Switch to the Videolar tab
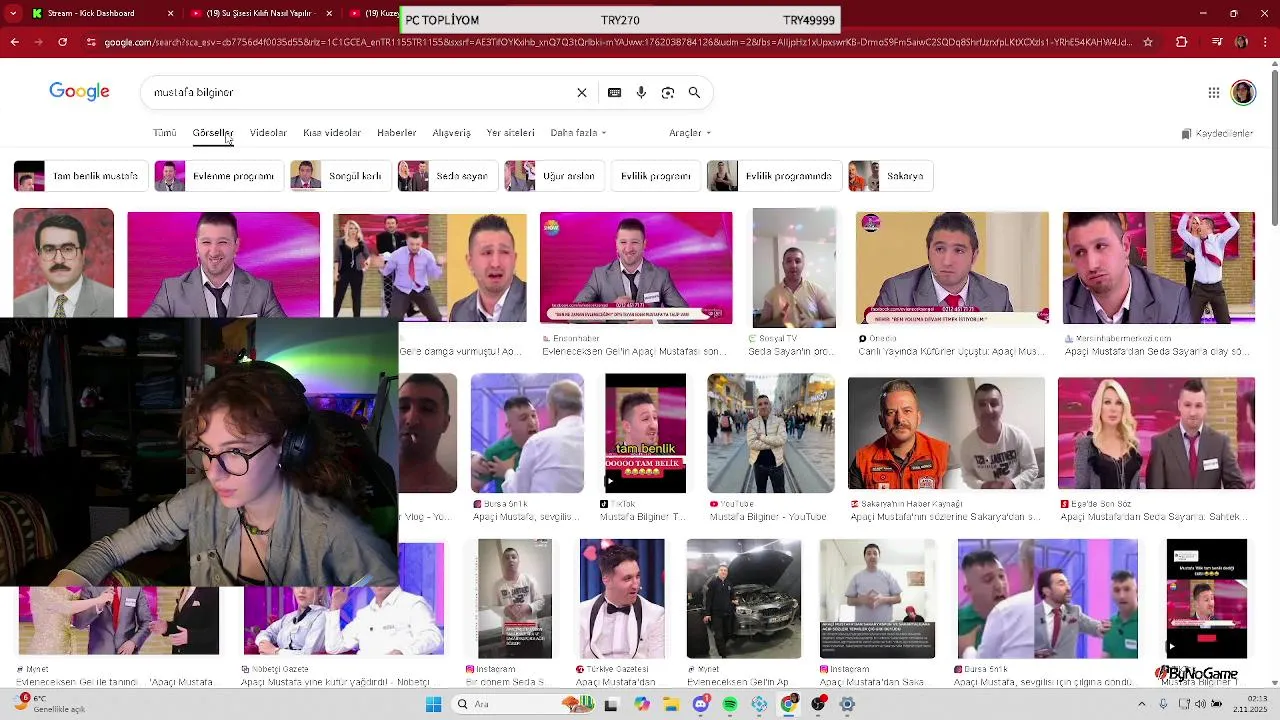 pyautogui.click(x=268, y=133)
